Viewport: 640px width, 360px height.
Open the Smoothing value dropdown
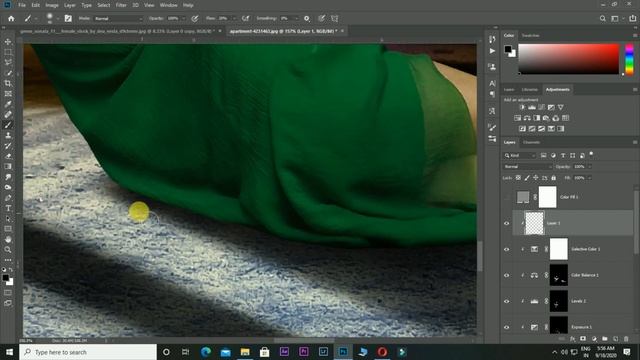tap(296, 18)
